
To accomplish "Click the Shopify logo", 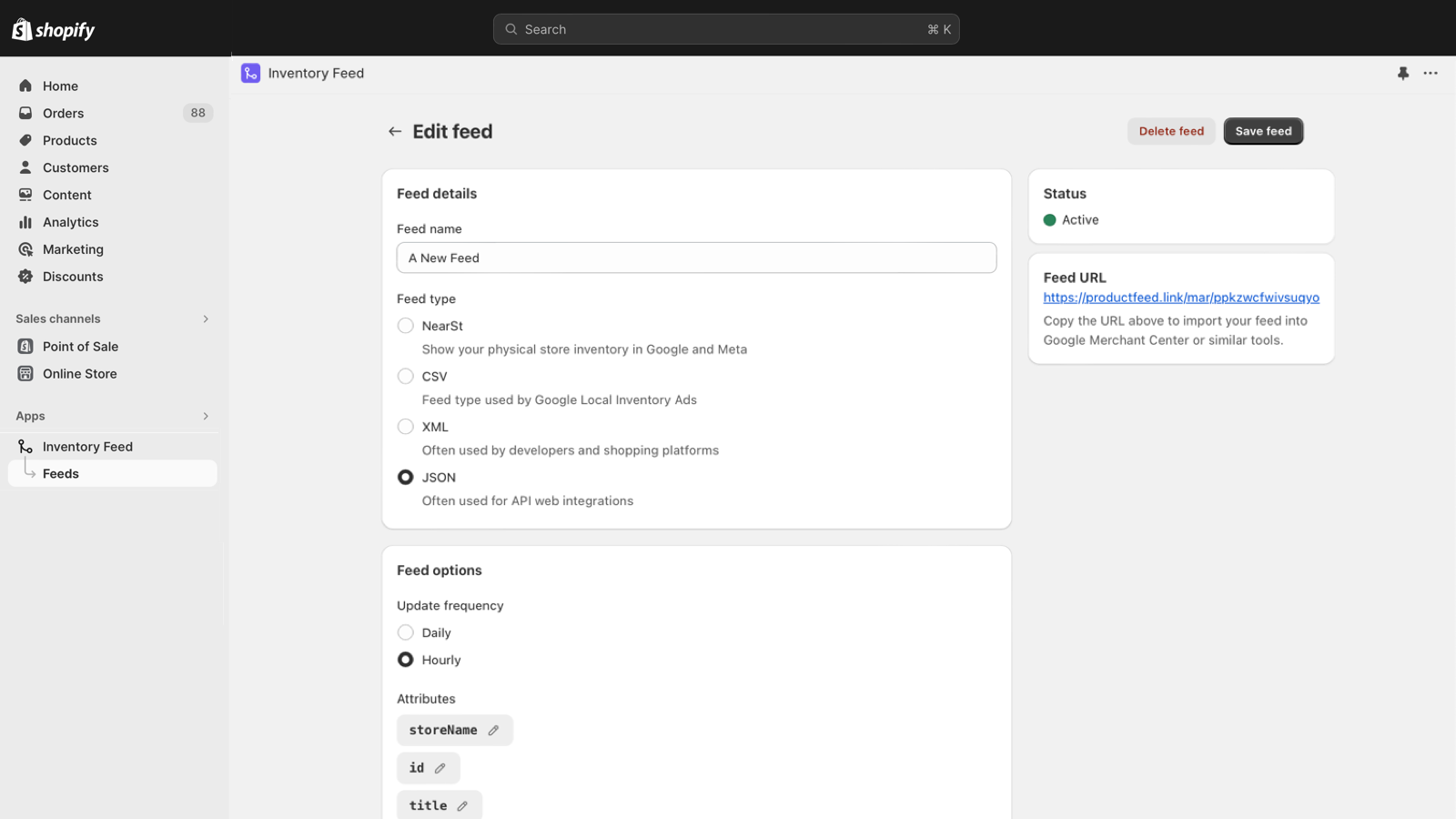I will (x=55, y=28).
